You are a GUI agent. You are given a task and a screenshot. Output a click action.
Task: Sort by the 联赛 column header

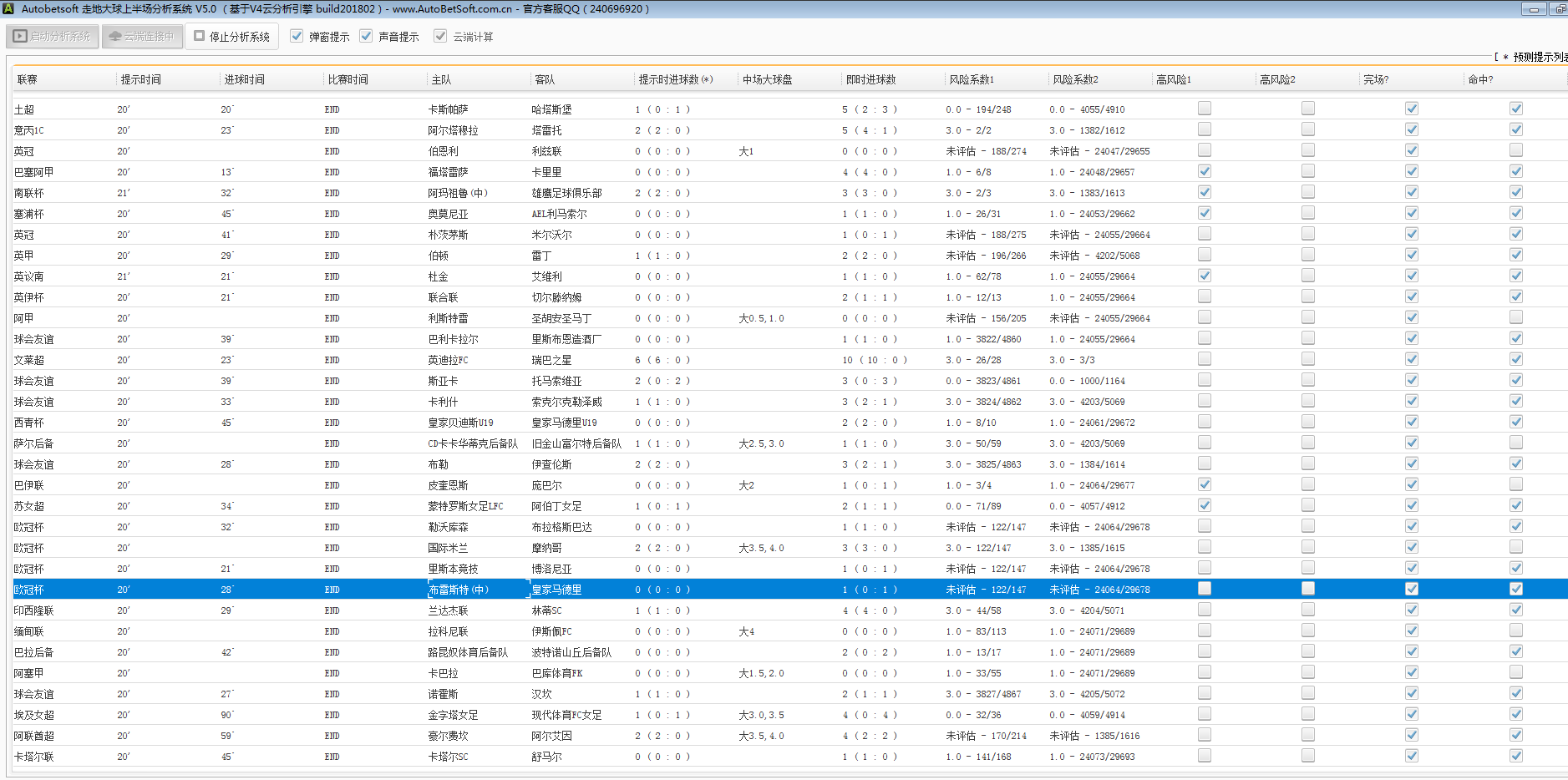coord(28,80)
